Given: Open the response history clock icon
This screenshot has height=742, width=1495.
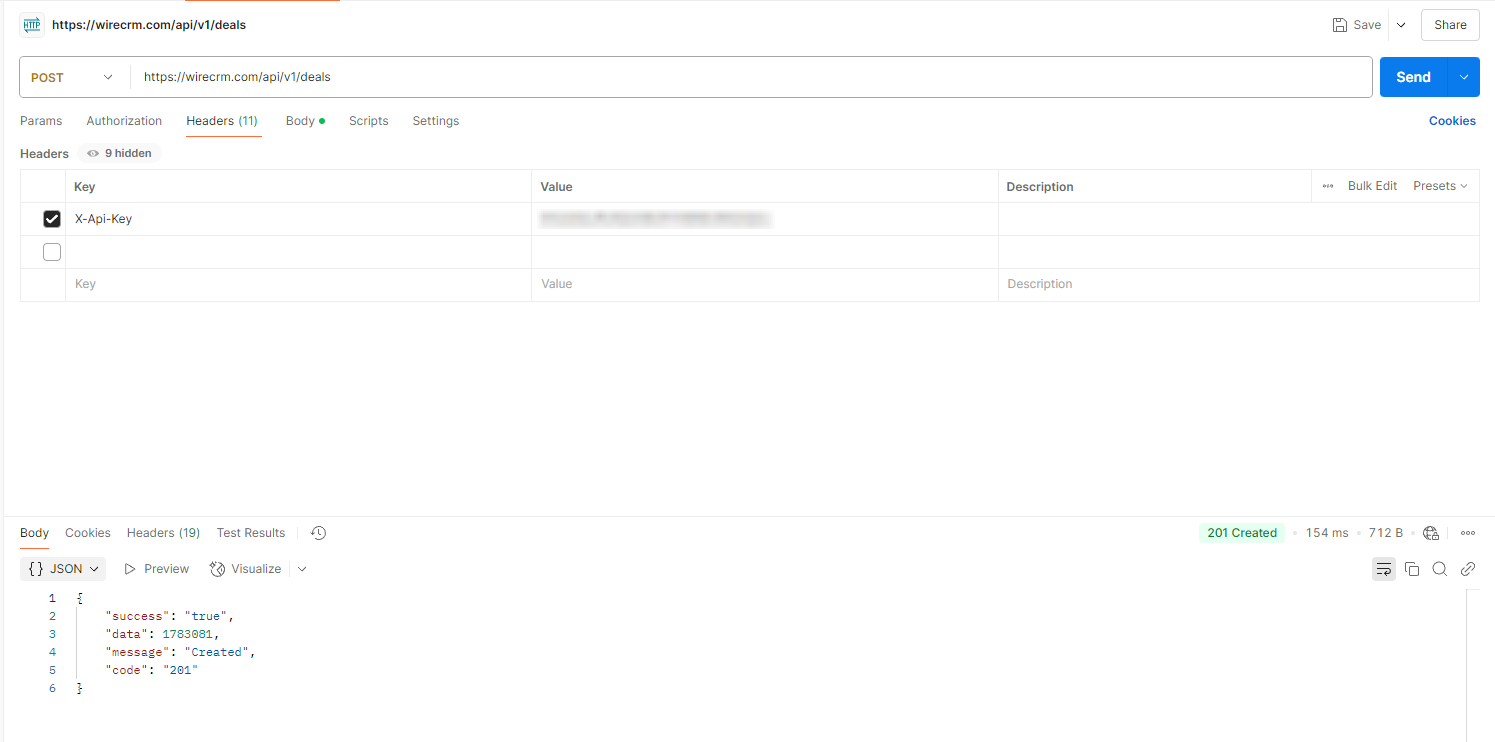Looking at the screenshot, I should coord(318,533).
